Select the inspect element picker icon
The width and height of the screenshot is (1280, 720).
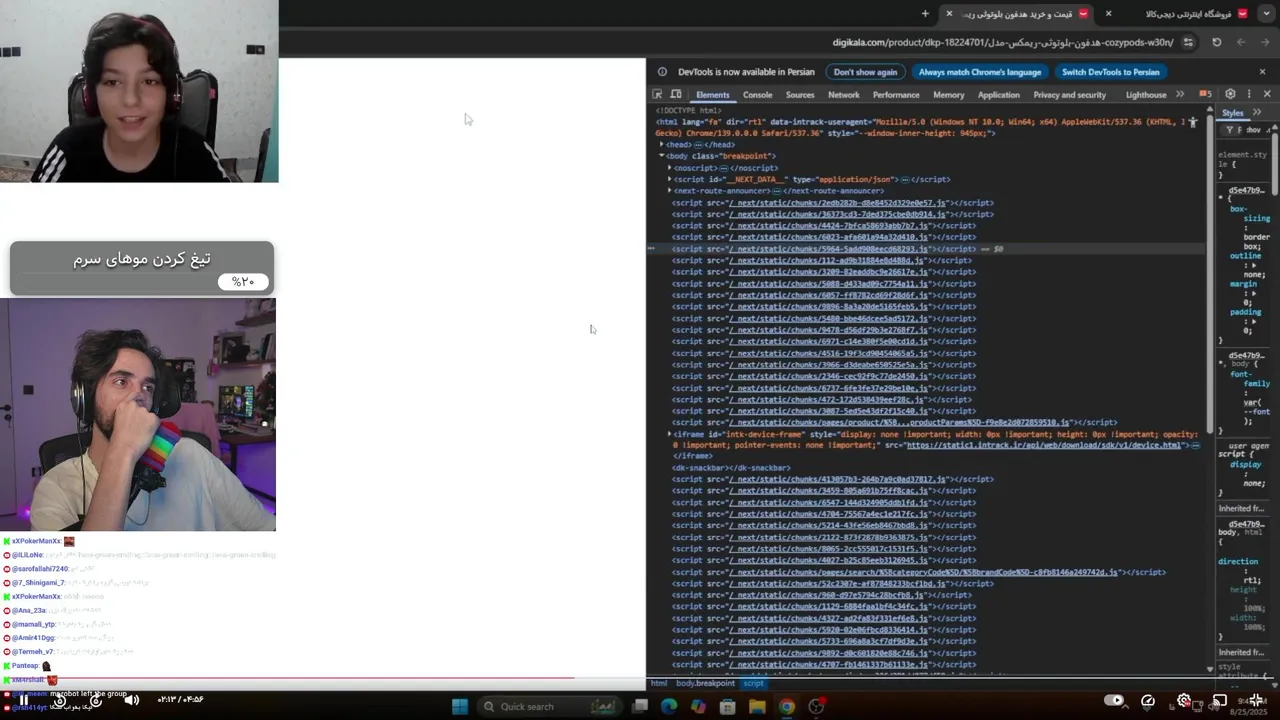click(x=657, y=94)
